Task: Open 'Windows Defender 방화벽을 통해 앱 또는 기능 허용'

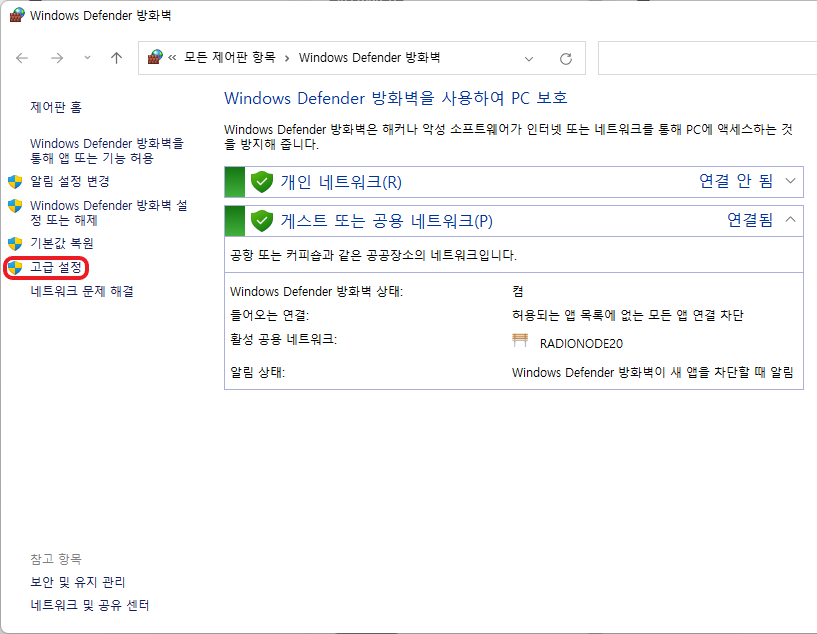Action: (x=107, y=151)
